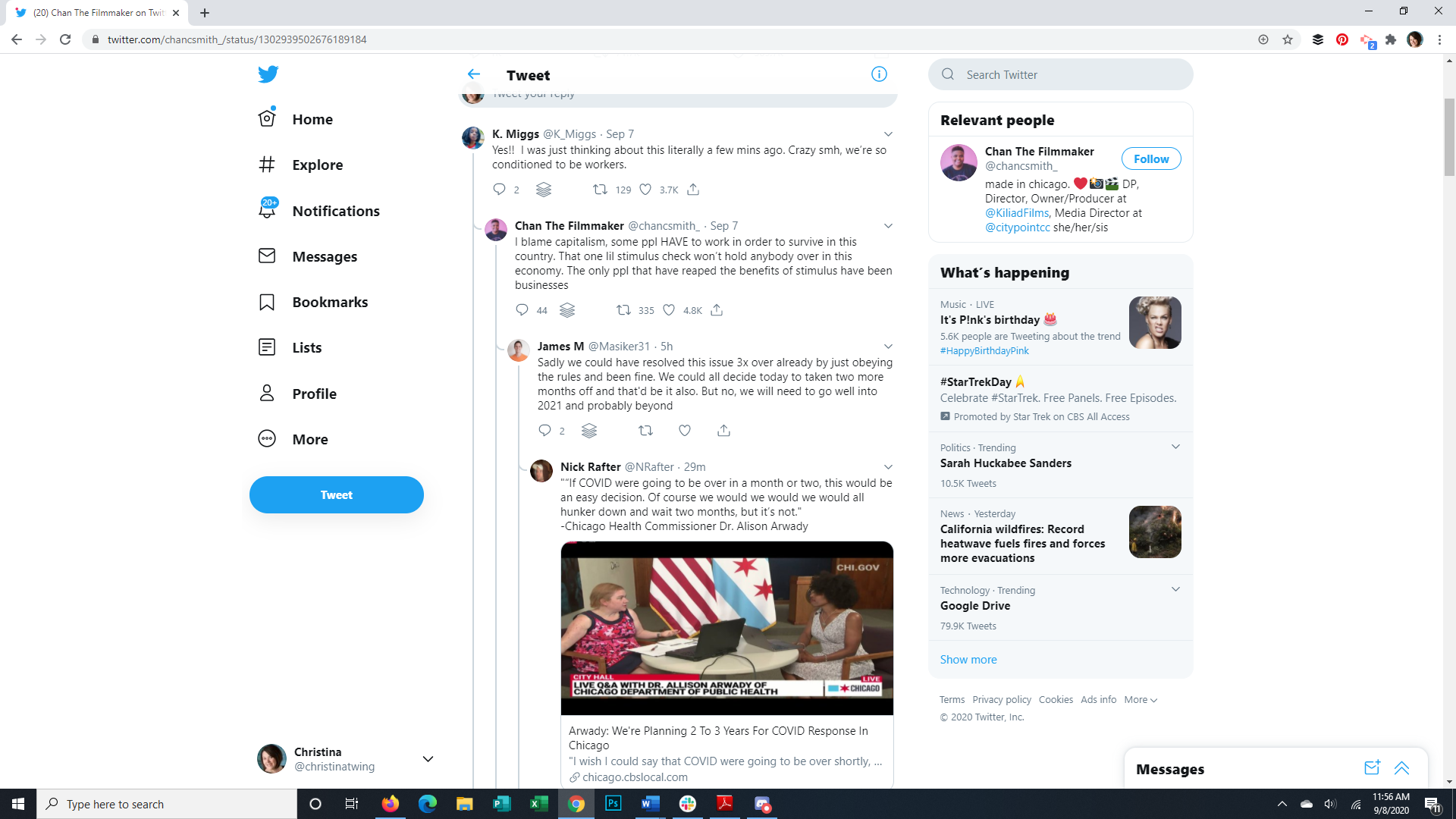This screenshot has width=1456, height=819.
Task: Open Christina account switcher chevron
Action: [428, 759]
